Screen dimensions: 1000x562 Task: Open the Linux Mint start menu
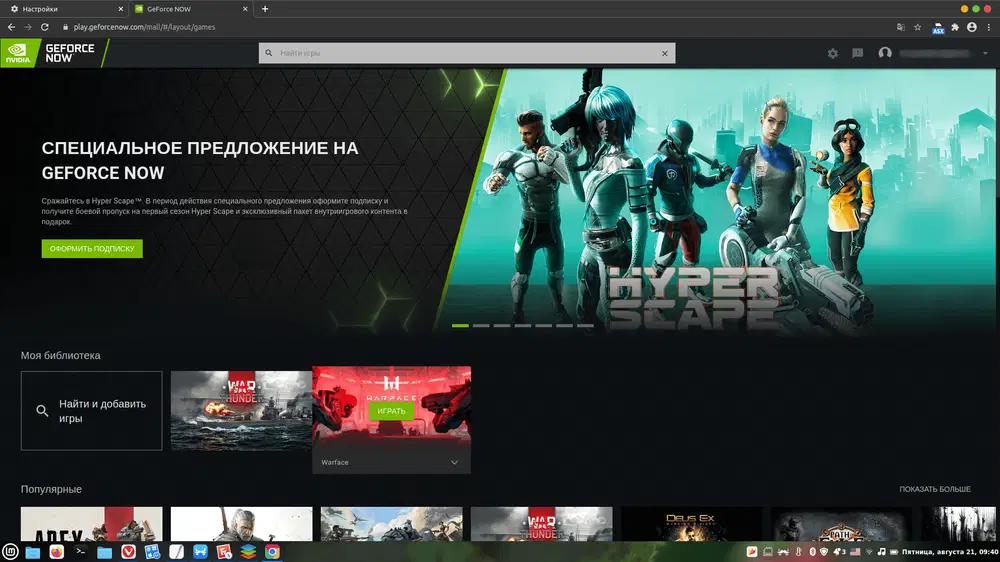click(x=10, y=552)
